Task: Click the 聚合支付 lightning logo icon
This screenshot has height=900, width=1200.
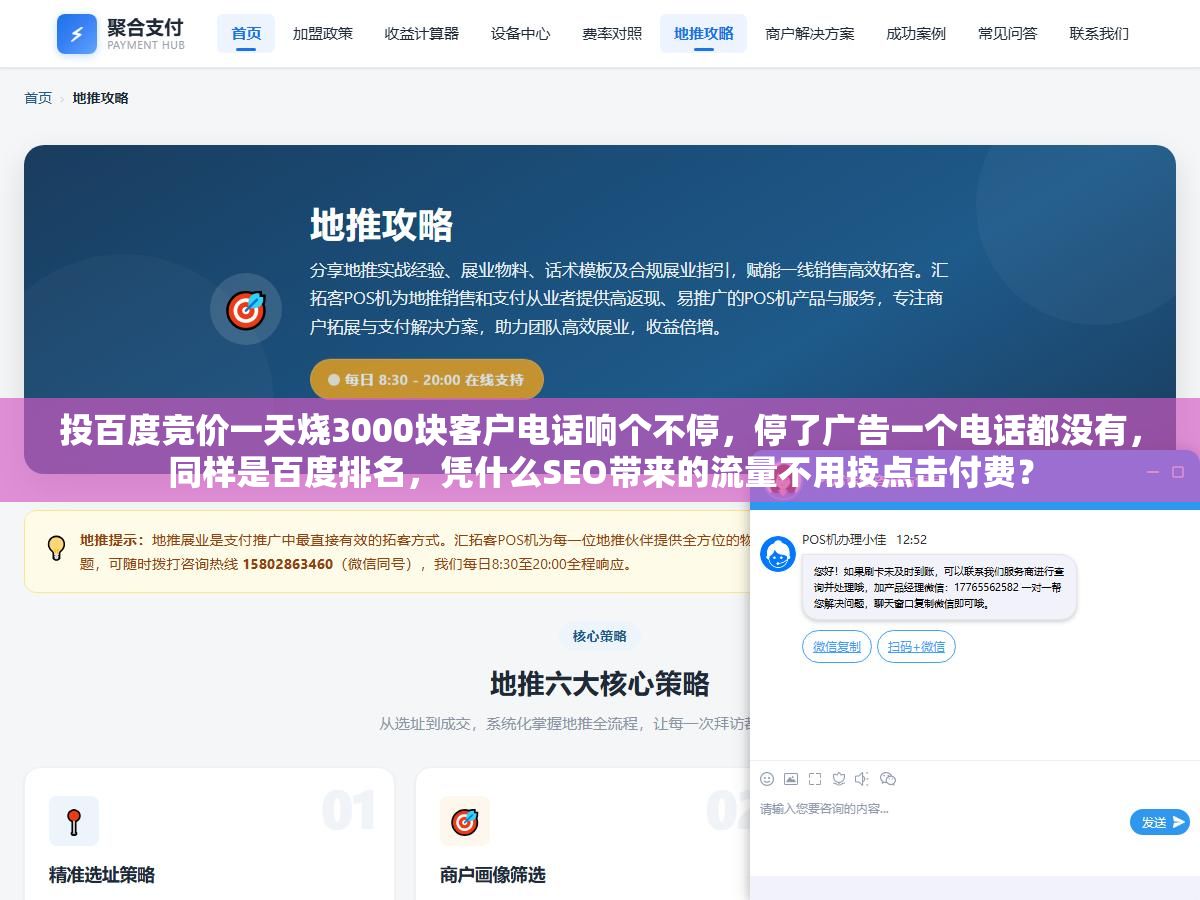Action: click(x=77, y=34)
